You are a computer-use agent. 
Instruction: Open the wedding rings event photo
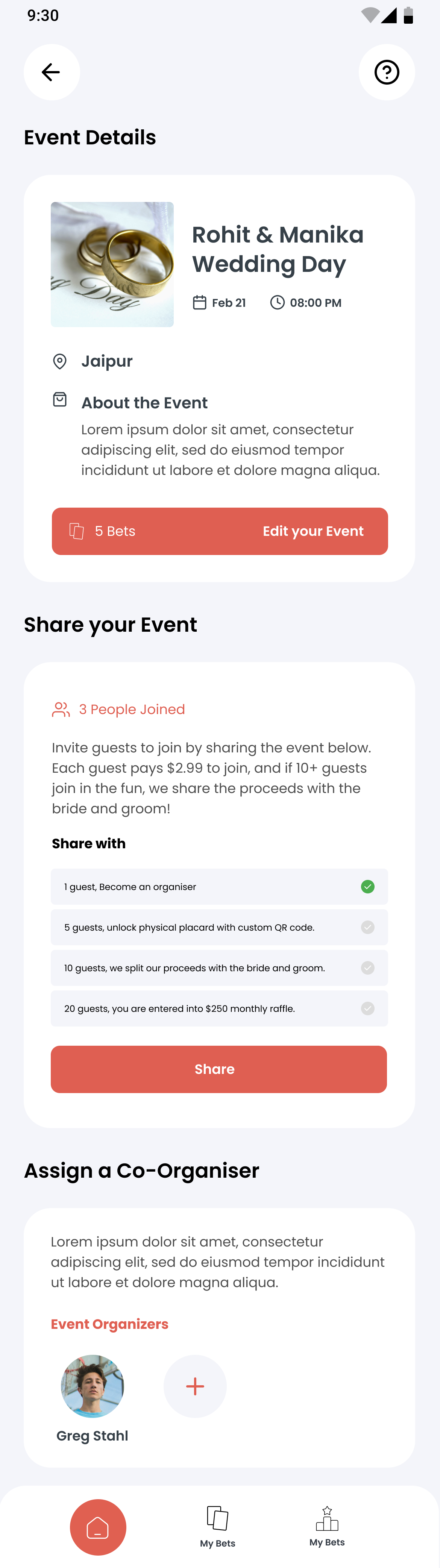point(112,265)
